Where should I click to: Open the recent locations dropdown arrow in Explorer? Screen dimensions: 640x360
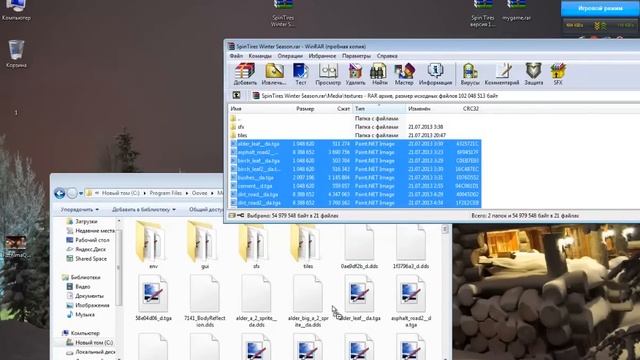(81, 193)
